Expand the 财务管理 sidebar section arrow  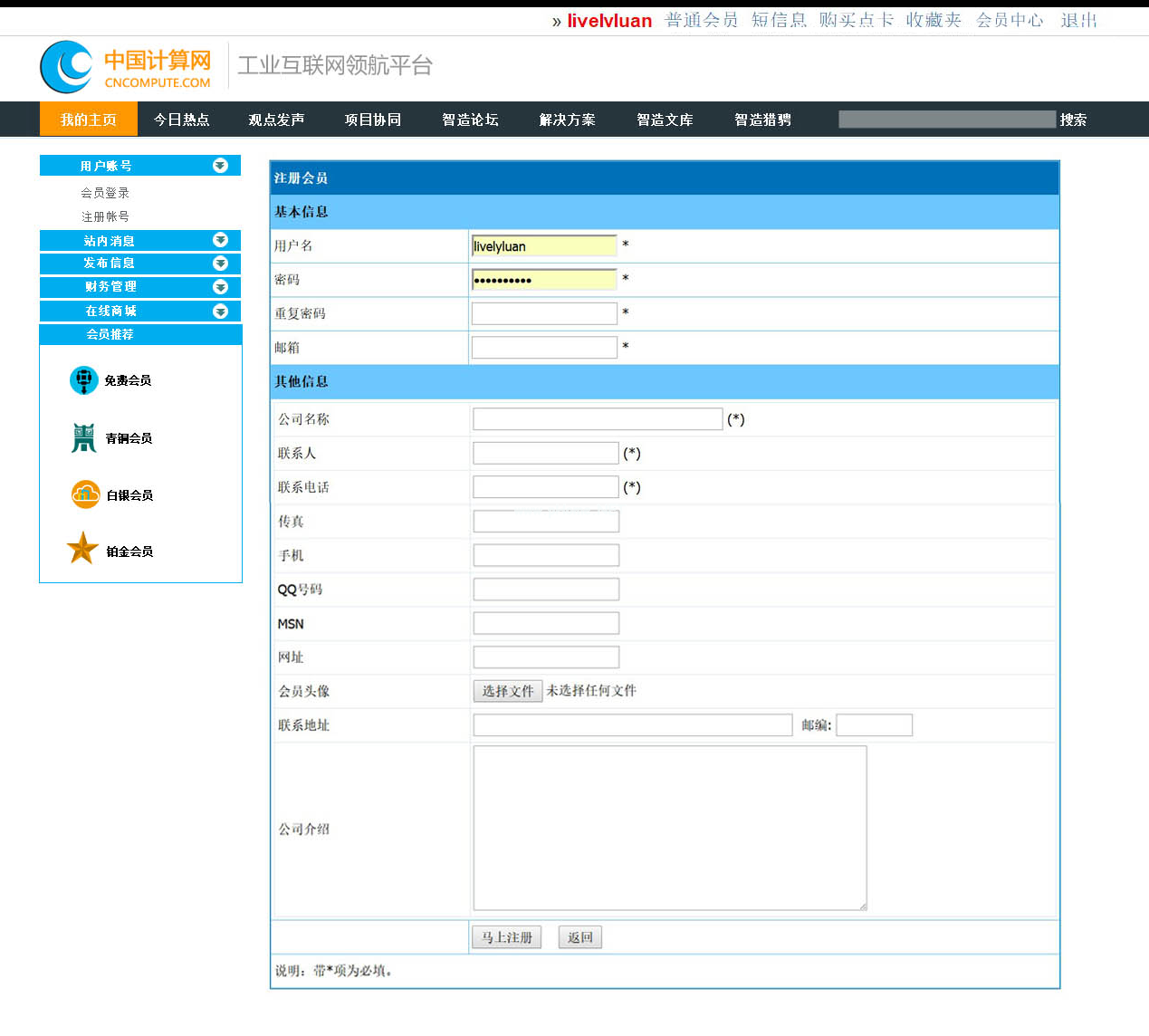(220, 287)
